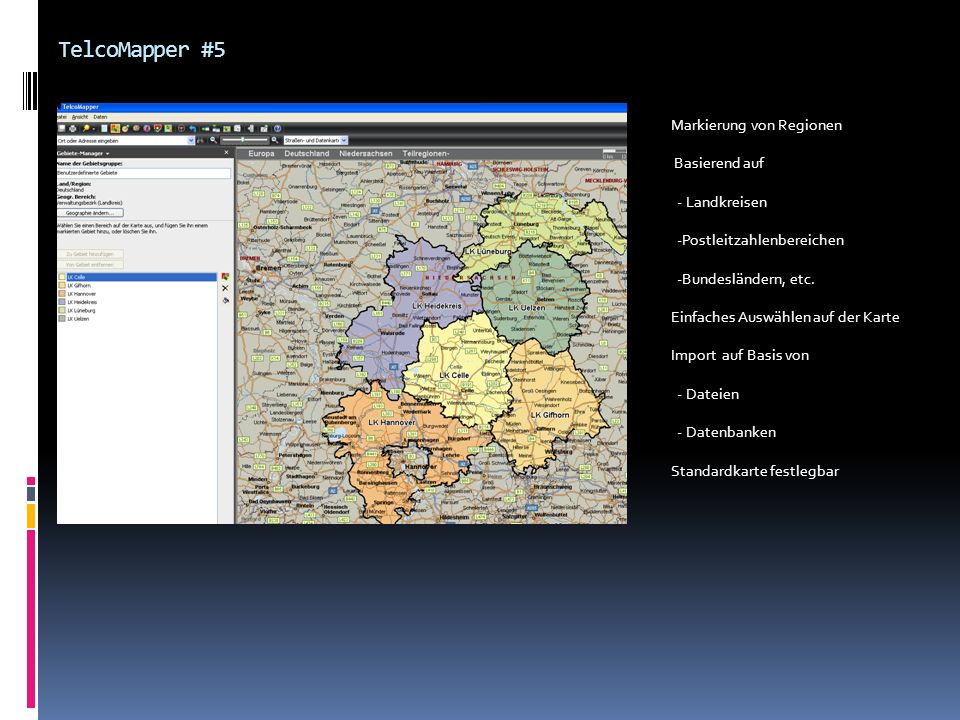960x720 pixels.
Task: Click the 'Geographie ändern...' button
Action: [x=90, y=213]
